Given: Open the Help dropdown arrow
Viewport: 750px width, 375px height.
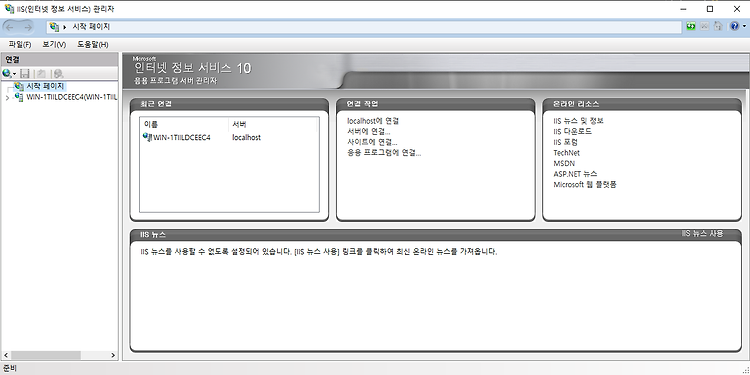Looking at the screenshot, I should (744, 27).
